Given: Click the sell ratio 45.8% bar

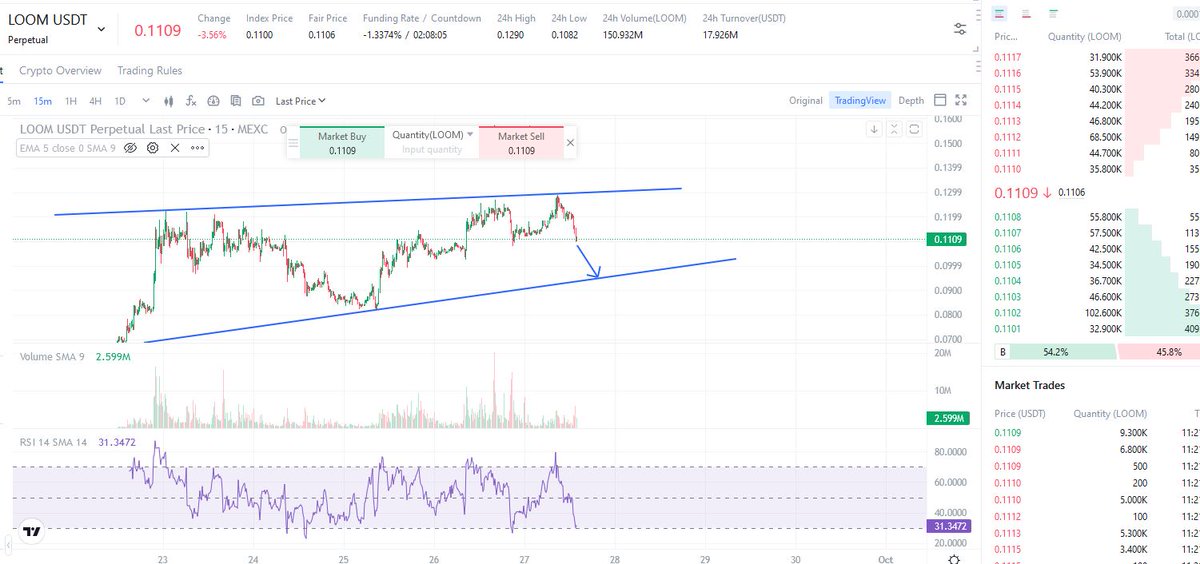Looking at the screenshot, I should (1157, 352).
